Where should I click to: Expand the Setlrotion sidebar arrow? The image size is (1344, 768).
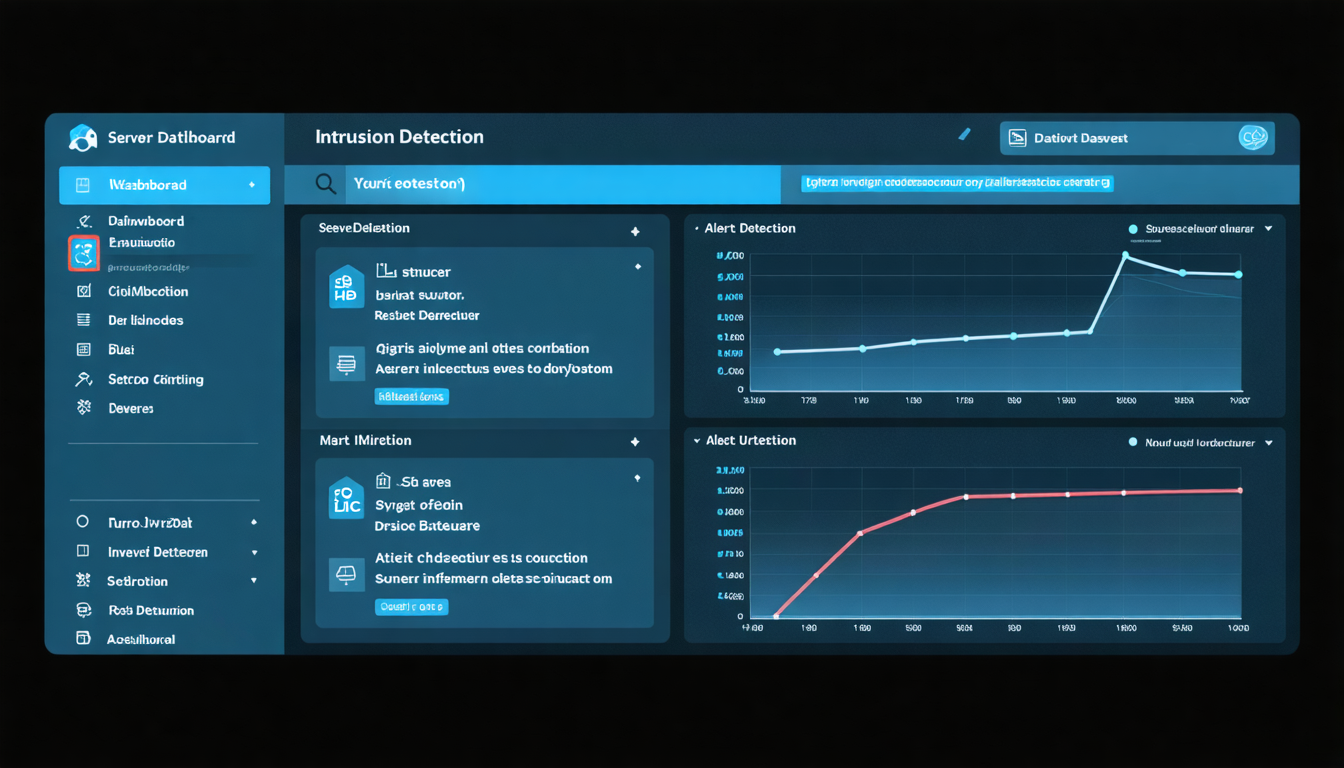(254, 580)
